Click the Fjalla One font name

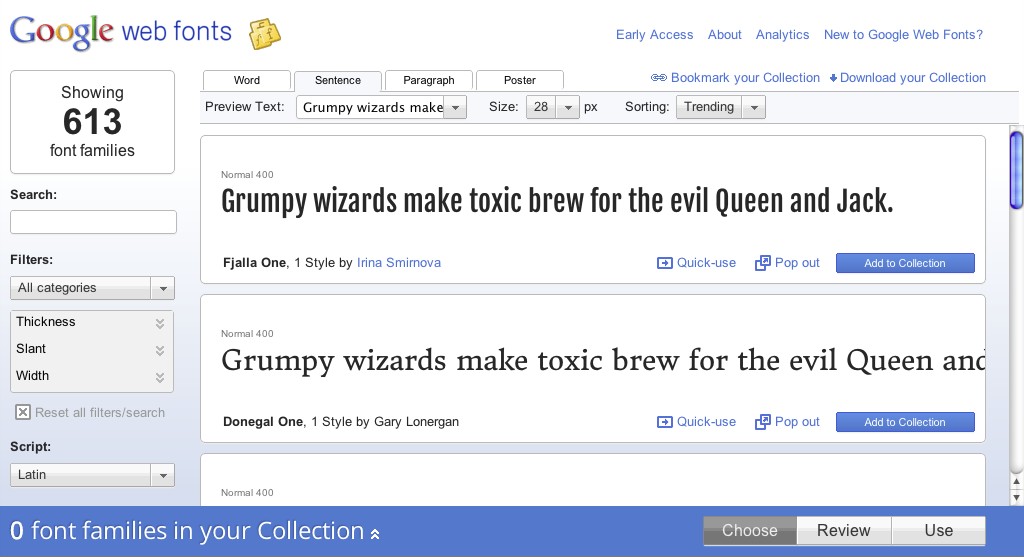point(255,263)
